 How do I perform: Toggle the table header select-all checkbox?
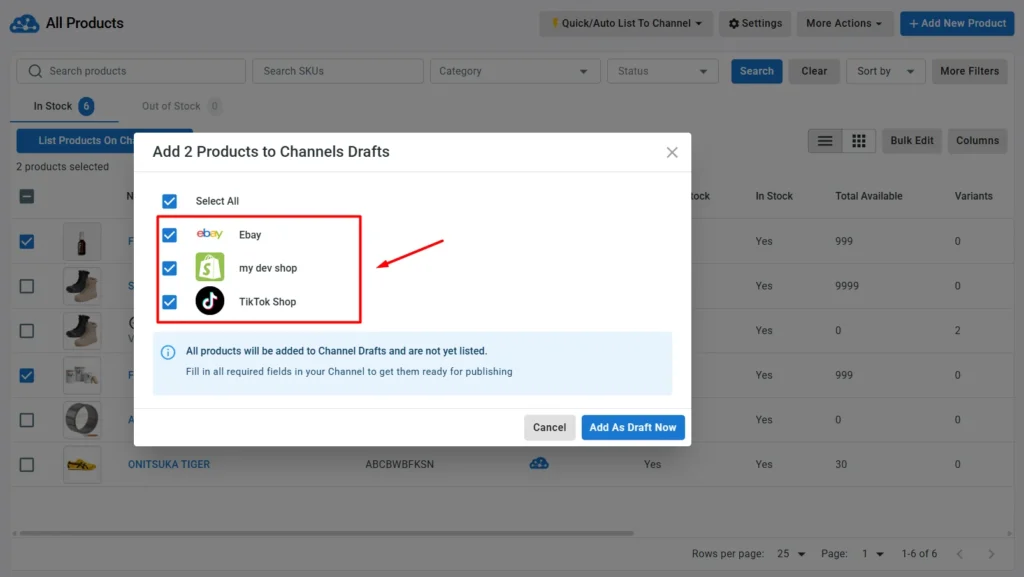(27, 196)
